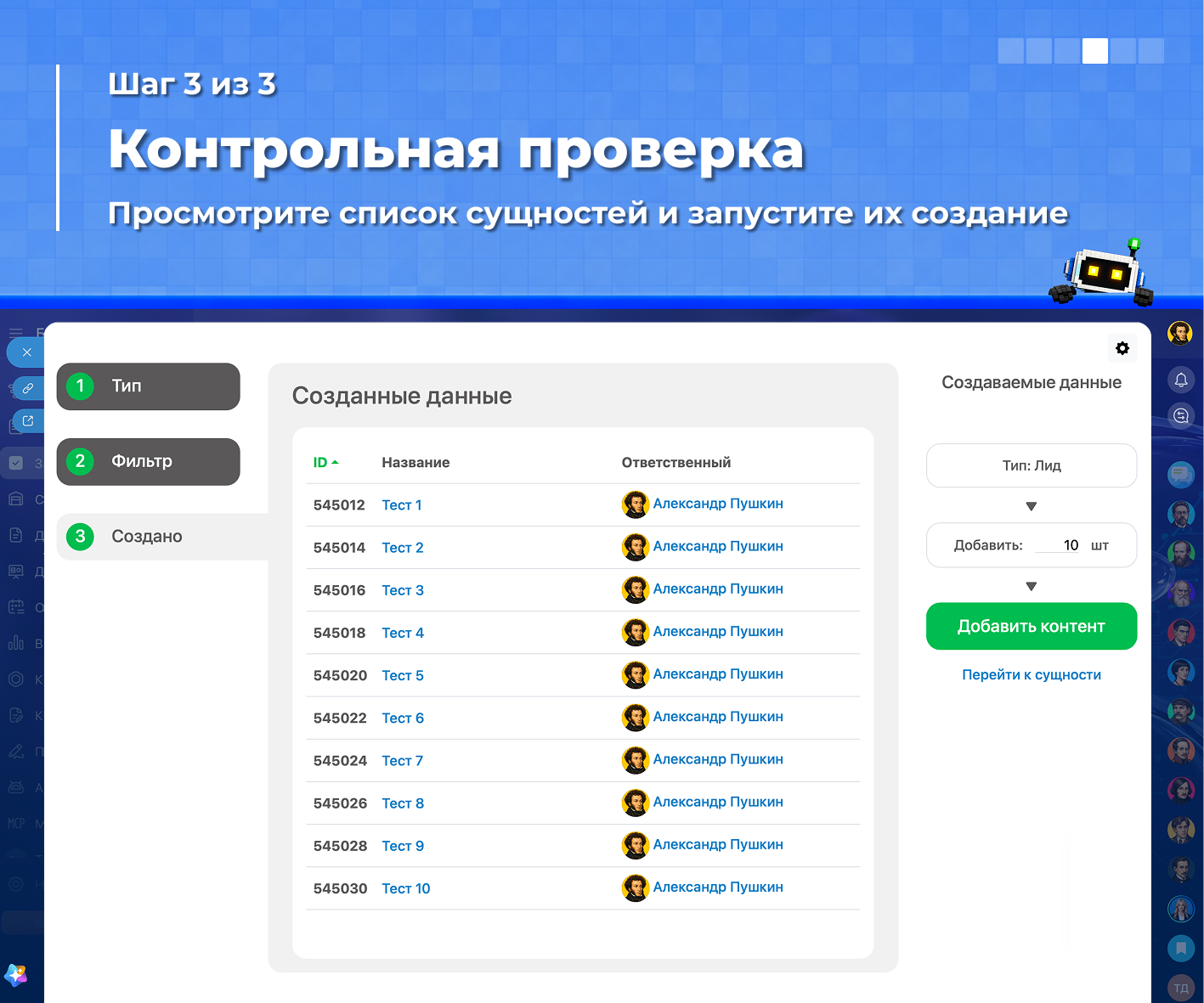Open the Тип: Лид selector box
Screen dimensions: 1204x1003
[x=1032, y=465]
